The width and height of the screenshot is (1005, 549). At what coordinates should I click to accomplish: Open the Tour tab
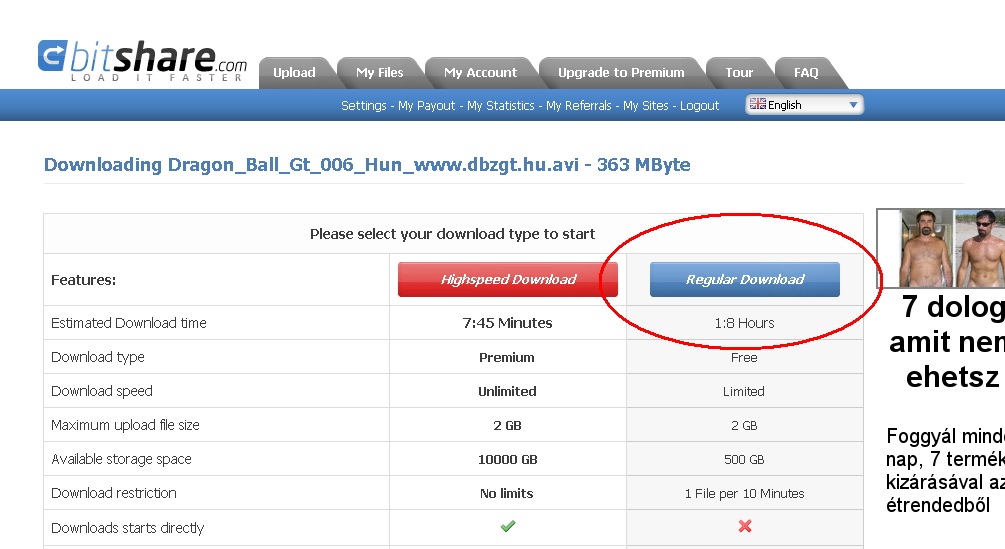739,72
